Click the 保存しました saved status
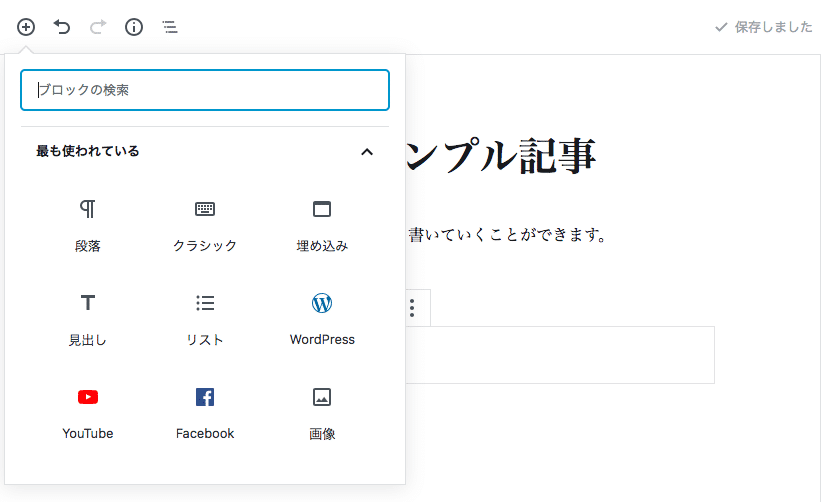Image resolution: width=821 pixels, height=502 pixels. pyautogui.click(x=763, y=27)
